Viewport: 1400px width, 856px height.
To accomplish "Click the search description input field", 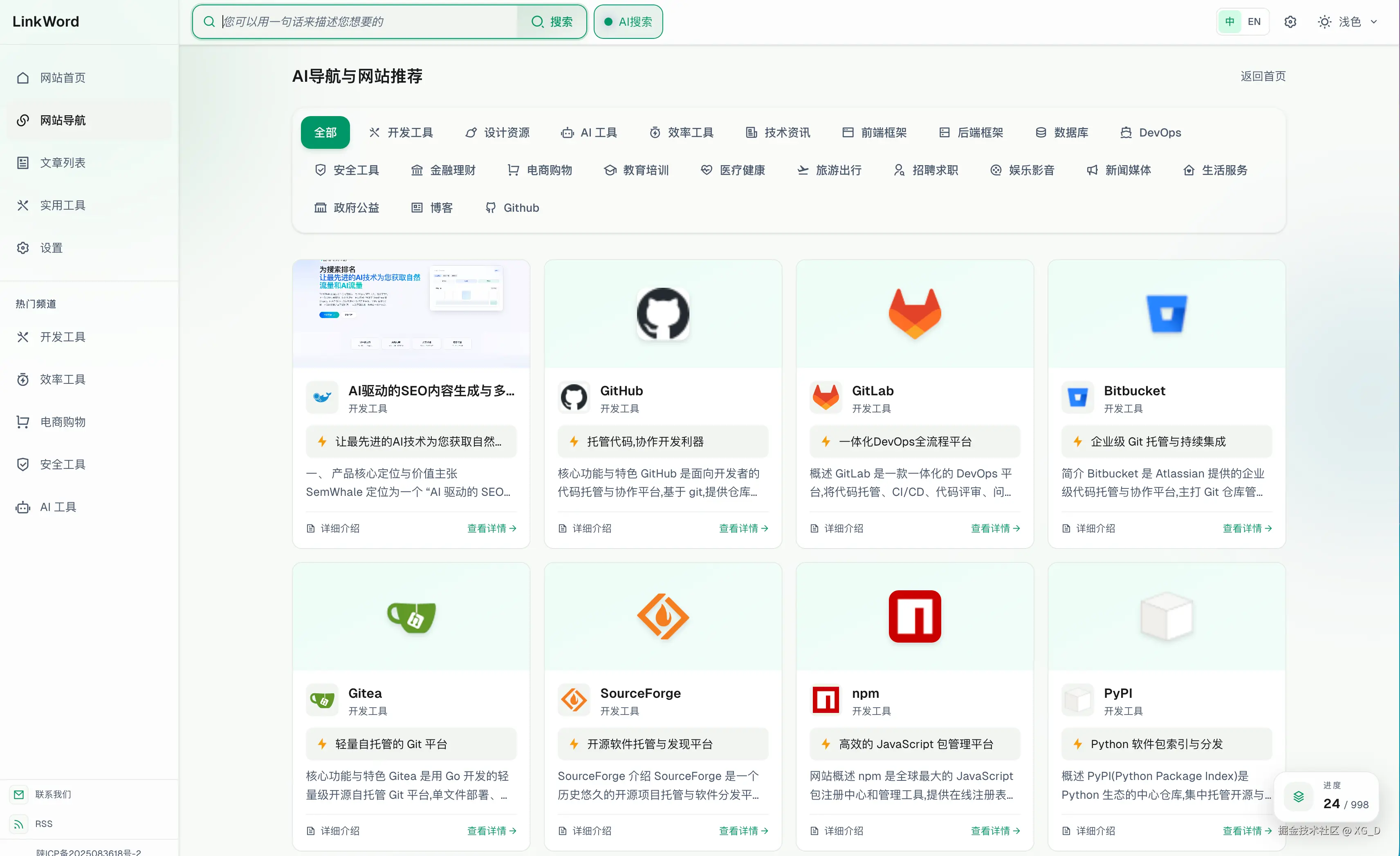I will pyautogui.click(x=363, y=22).
